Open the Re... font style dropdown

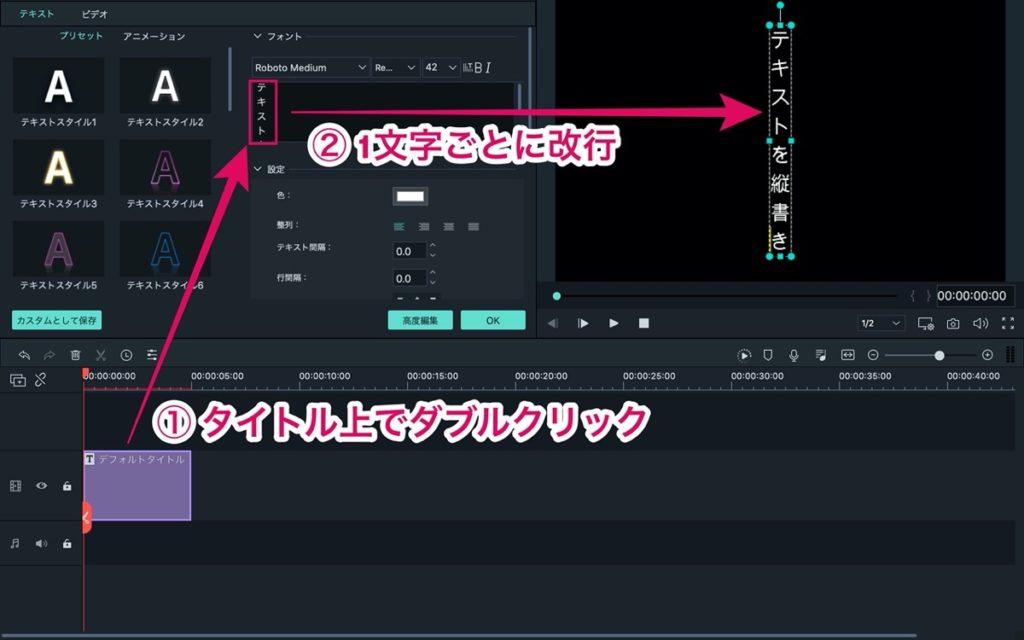tap(395, 67)
